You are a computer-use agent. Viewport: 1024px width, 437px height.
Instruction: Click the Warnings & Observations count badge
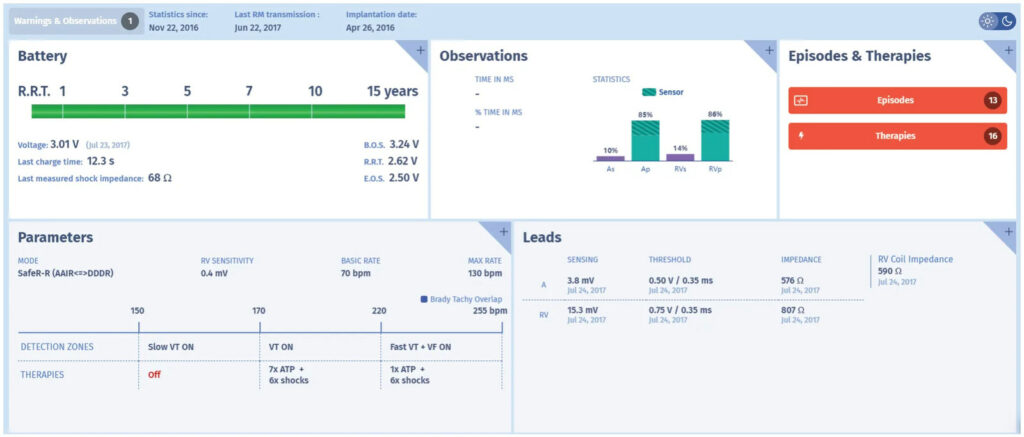click(x=129, y=21)
